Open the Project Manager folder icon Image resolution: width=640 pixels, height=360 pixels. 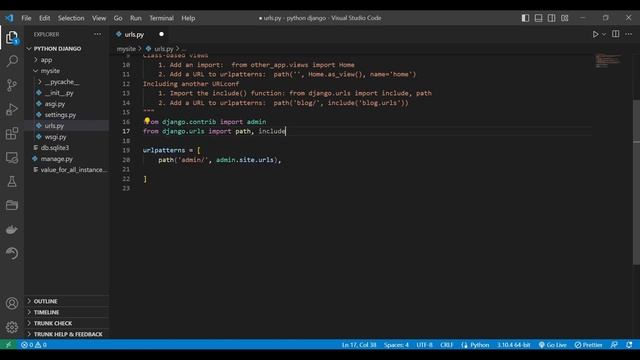click(x=12, y=205)
